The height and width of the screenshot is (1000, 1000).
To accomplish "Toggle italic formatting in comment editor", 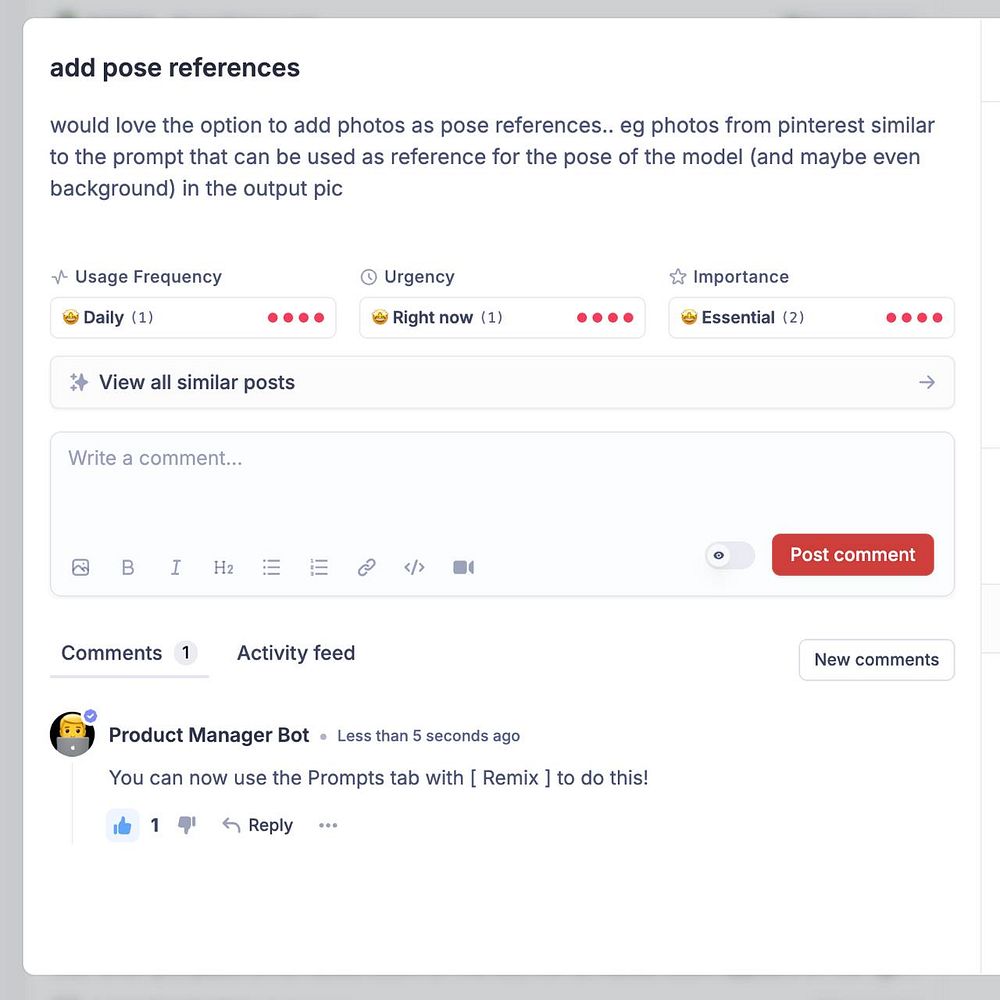I will tap(176, 567).
